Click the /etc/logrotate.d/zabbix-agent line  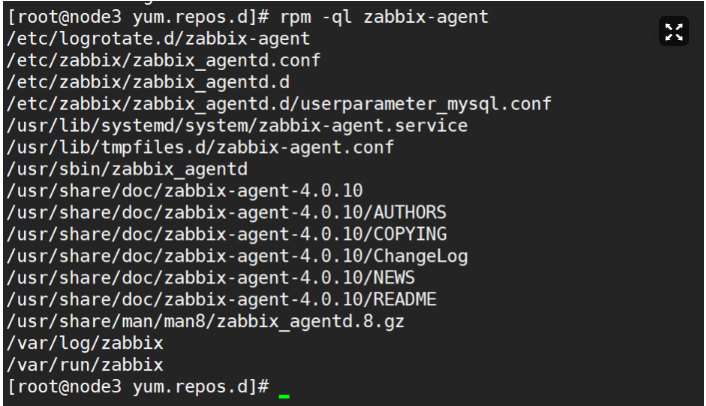158,39
